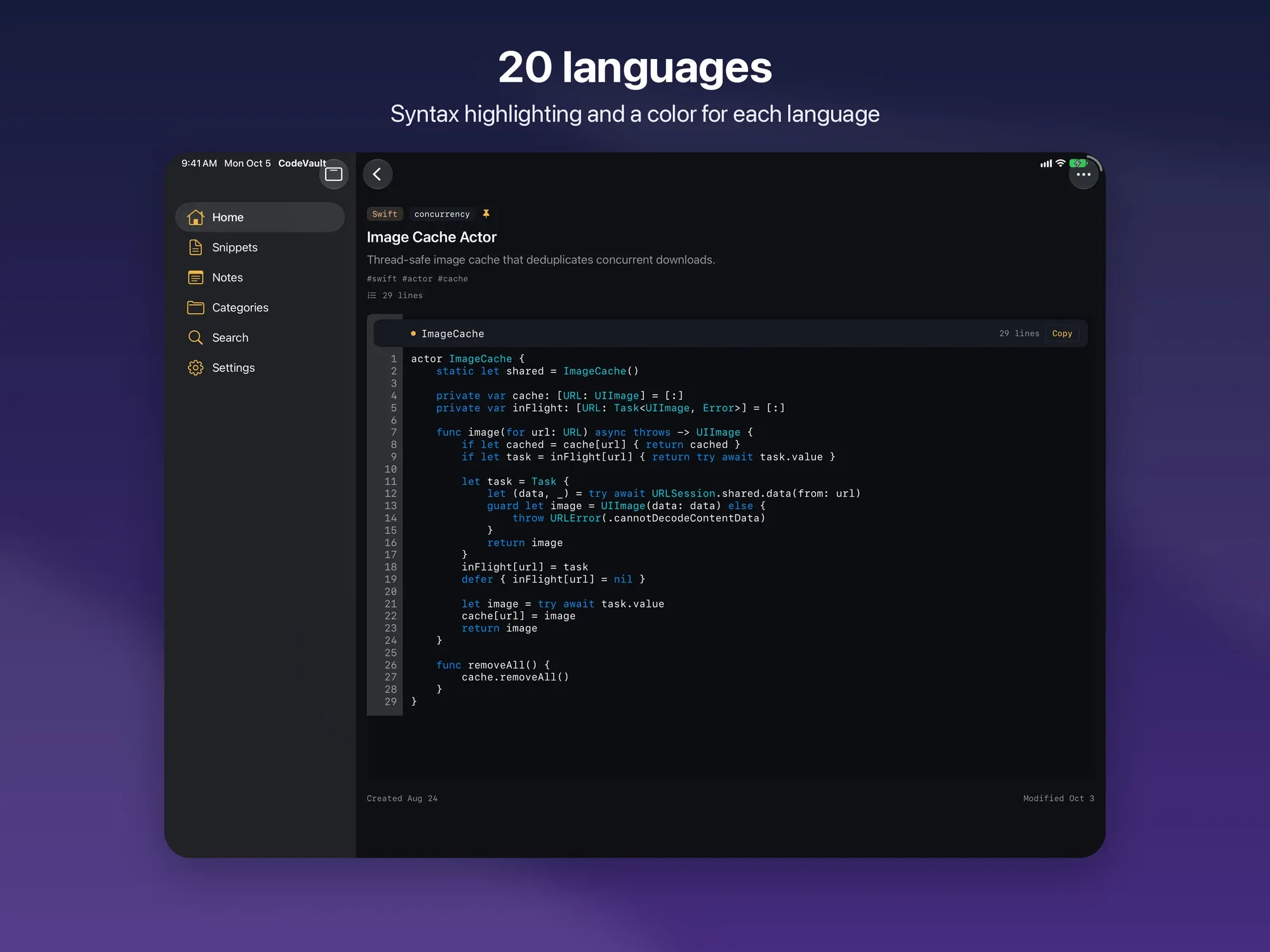This screenshot has width=1270, height=952.
Task: Click the orange dot beside ImageCache
Action: pyautogui.click(x=413, y=333)
